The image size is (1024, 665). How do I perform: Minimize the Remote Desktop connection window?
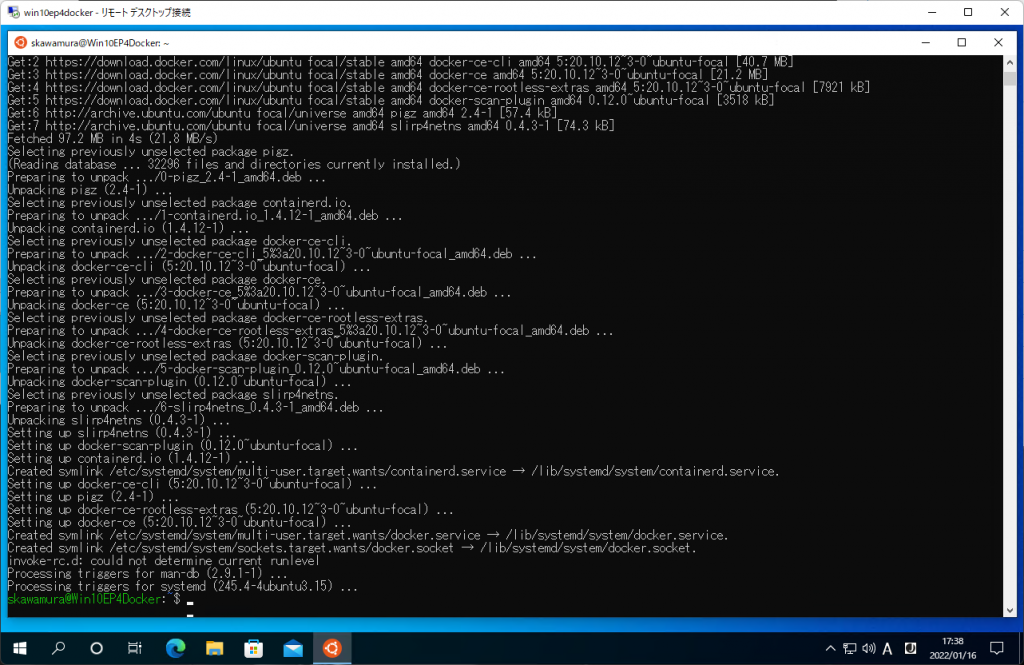tap(932, 12)
